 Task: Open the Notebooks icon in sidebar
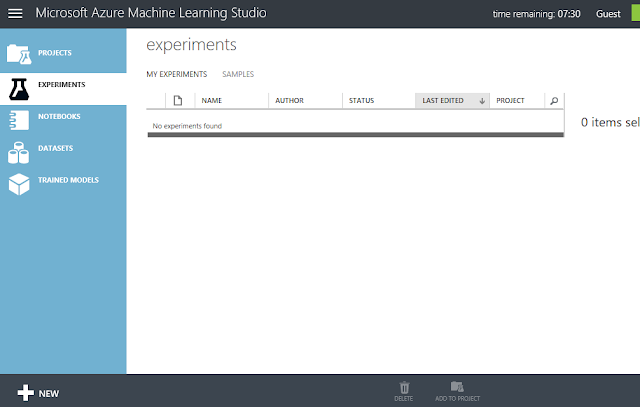[x=19, y=120]
